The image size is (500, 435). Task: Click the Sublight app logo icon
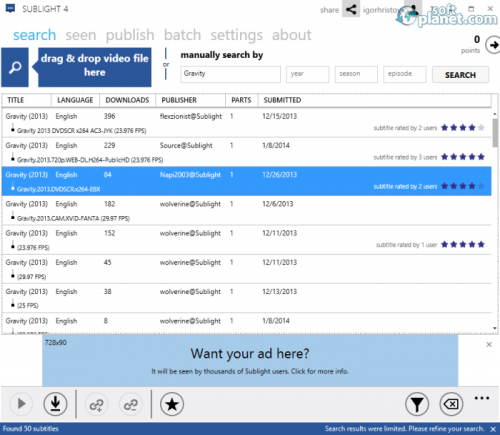[10, 9]
